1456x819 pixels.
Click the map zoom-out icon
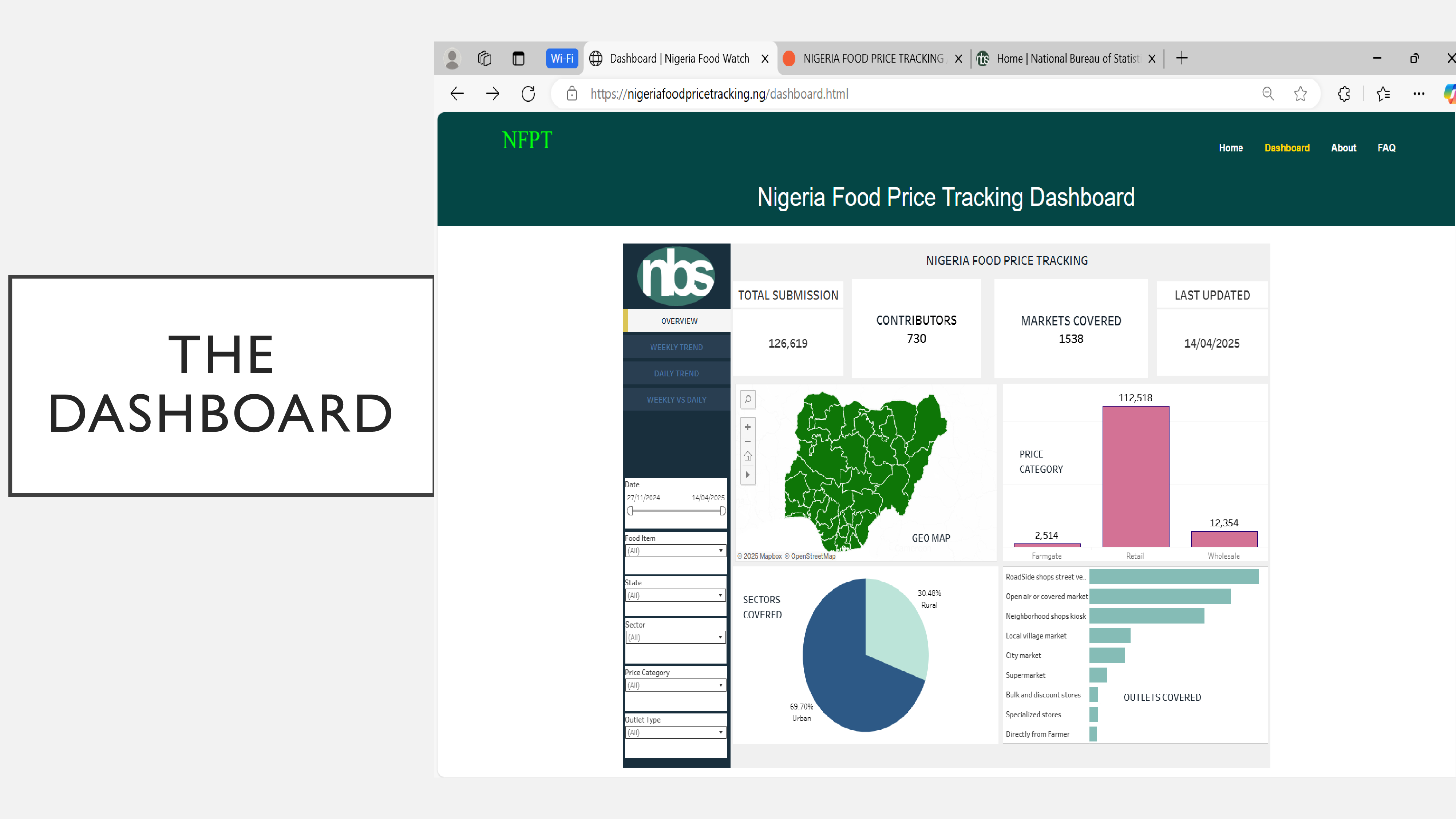point(747,442)
